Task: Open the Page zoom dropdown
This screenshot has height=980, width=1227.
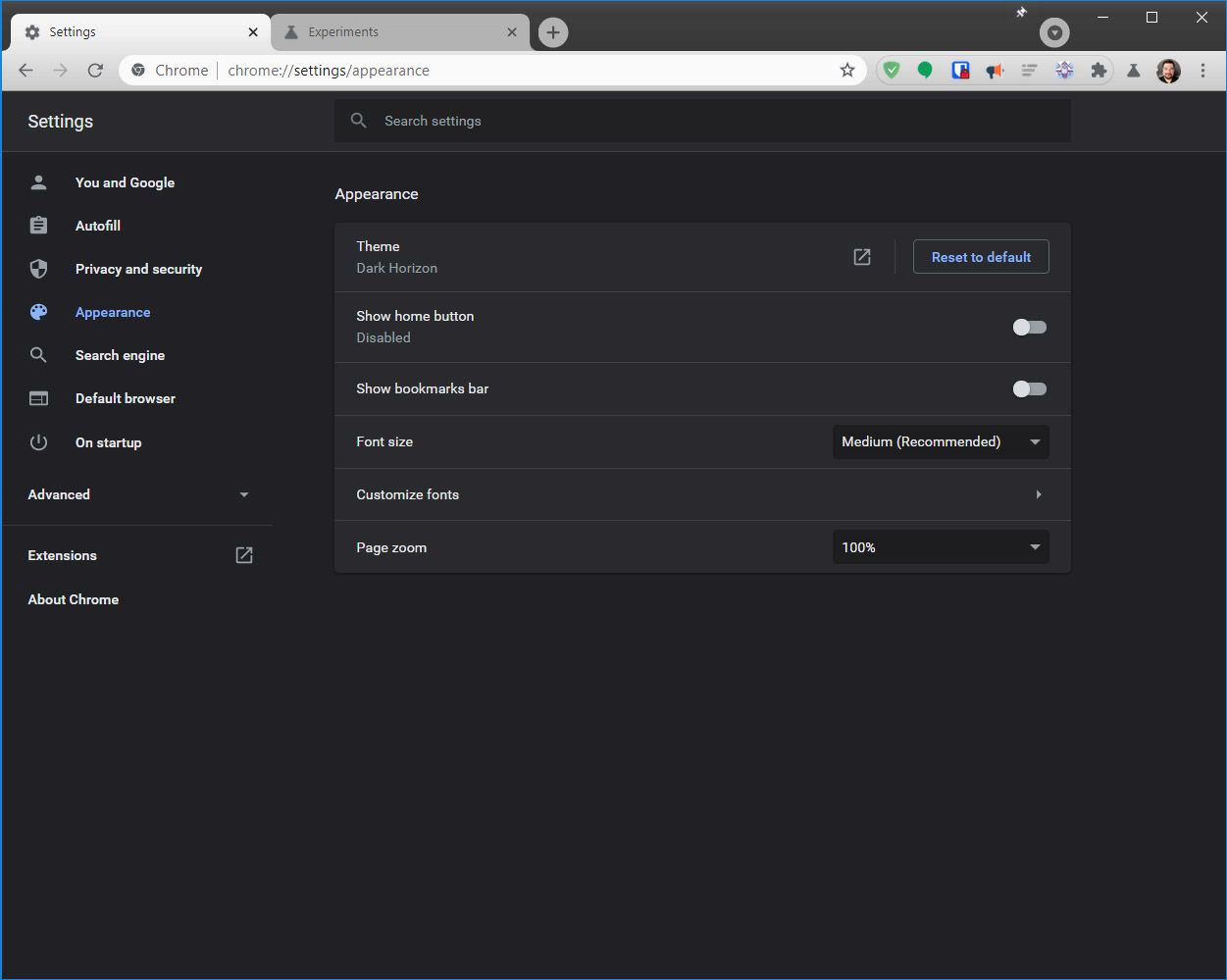Action: coord(940,546)
